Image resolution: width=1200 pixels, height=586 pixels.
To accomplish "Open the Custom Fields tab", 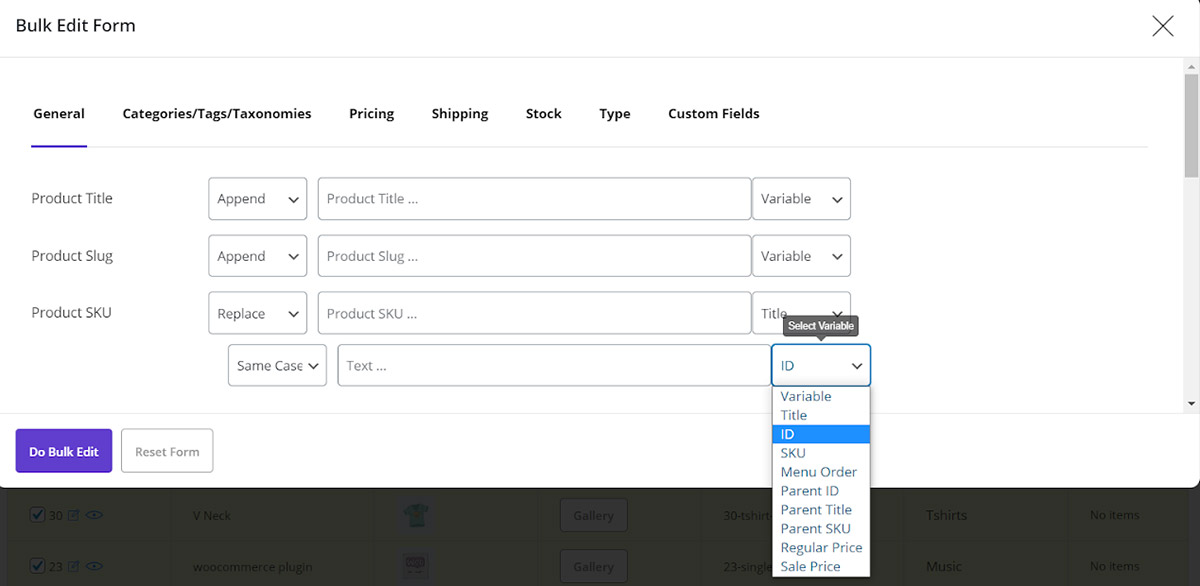I will (x=713, y=114).
